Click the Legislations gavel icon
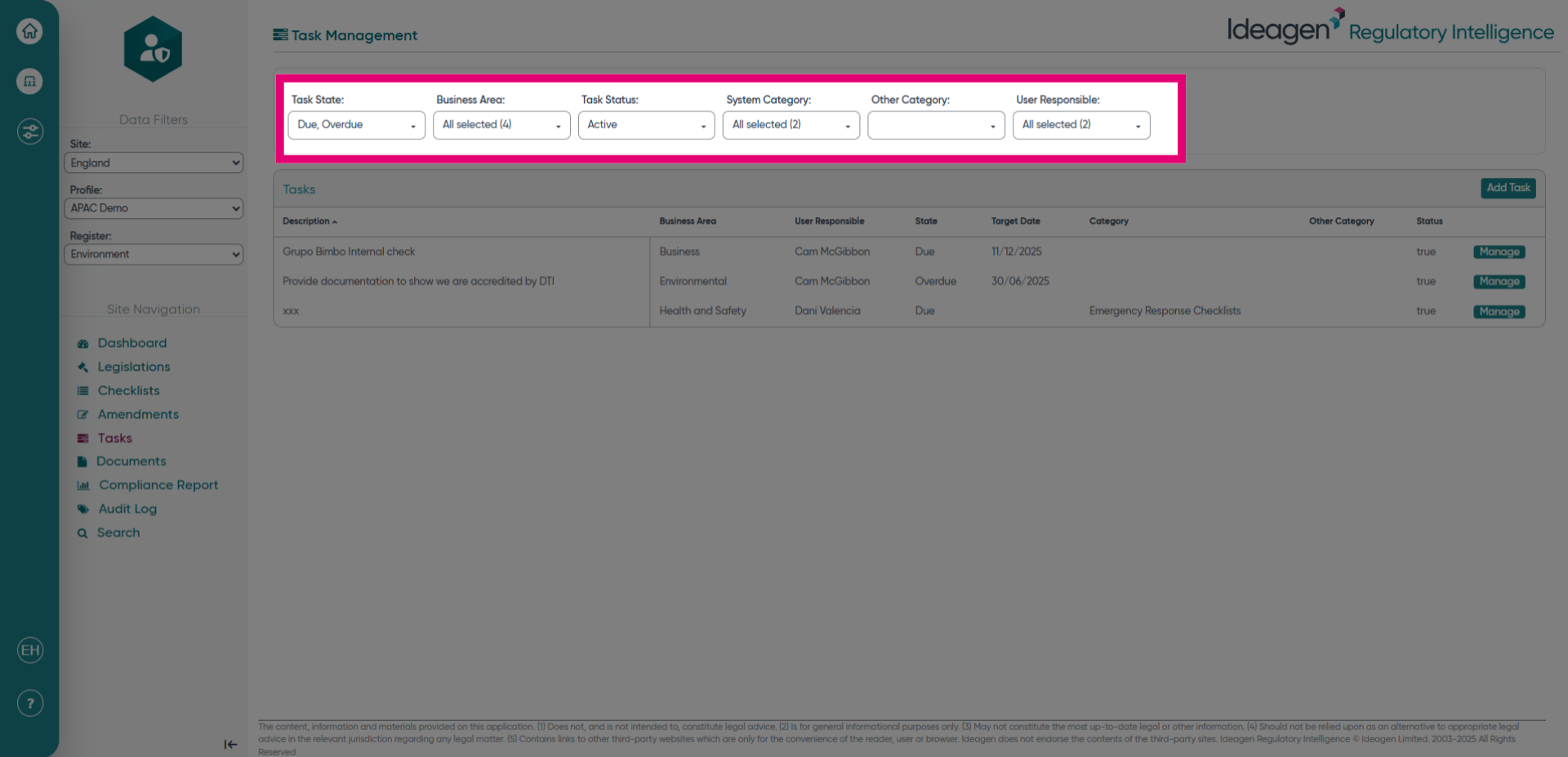The image size is (1568, 757). click(x=82, y=367)
